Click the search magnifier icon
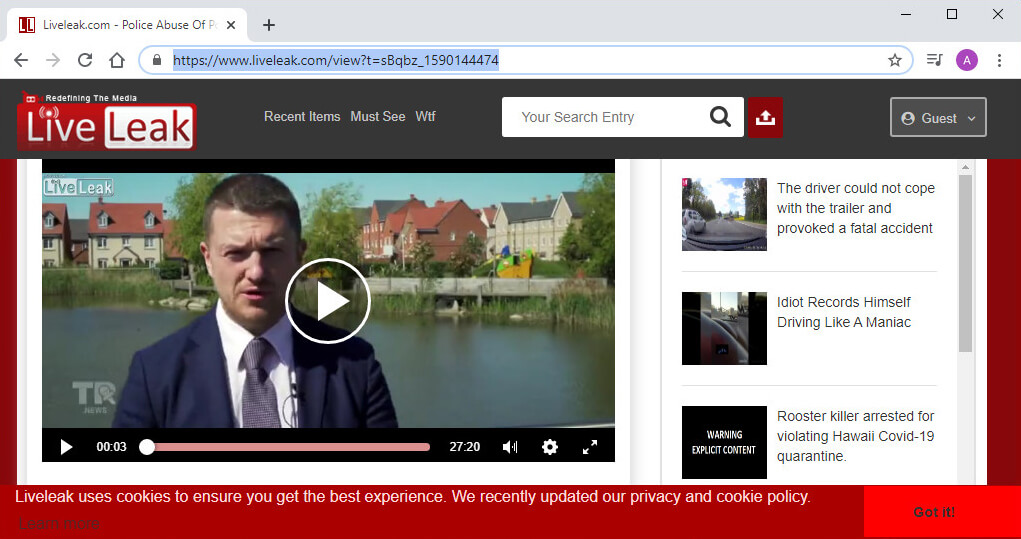Viewport: 1021px width, 539px height. 720,117
